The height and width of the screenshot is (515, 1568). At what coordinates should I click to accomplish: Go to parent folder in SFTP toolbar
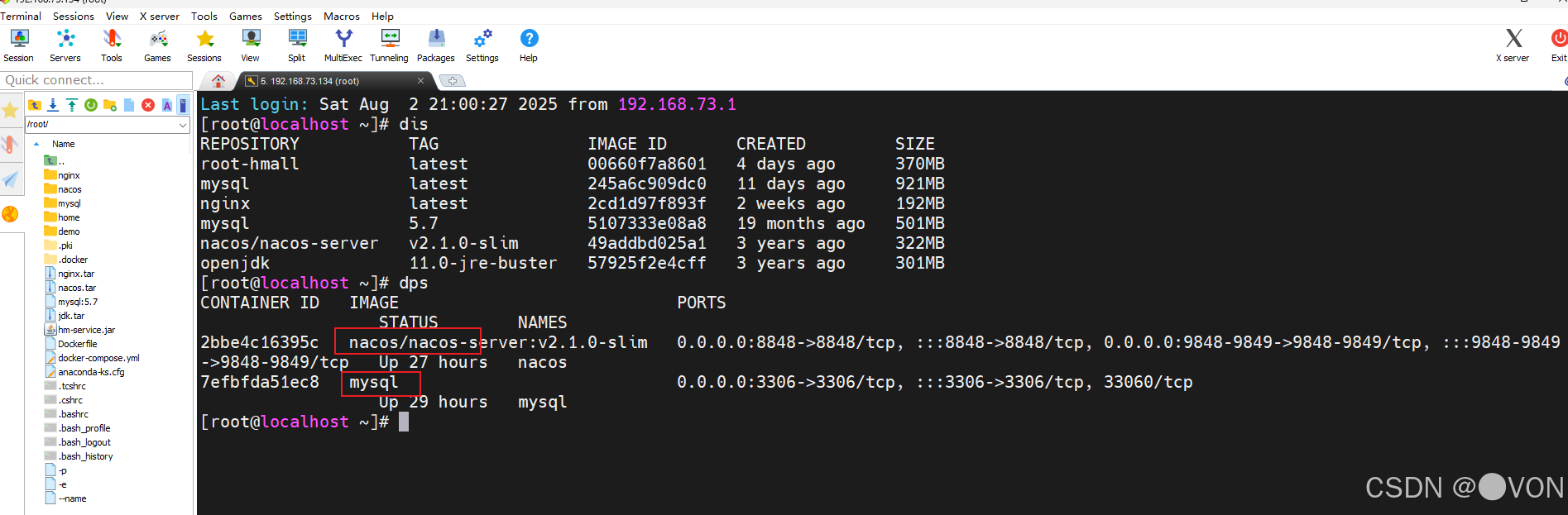tap(35, 105)
